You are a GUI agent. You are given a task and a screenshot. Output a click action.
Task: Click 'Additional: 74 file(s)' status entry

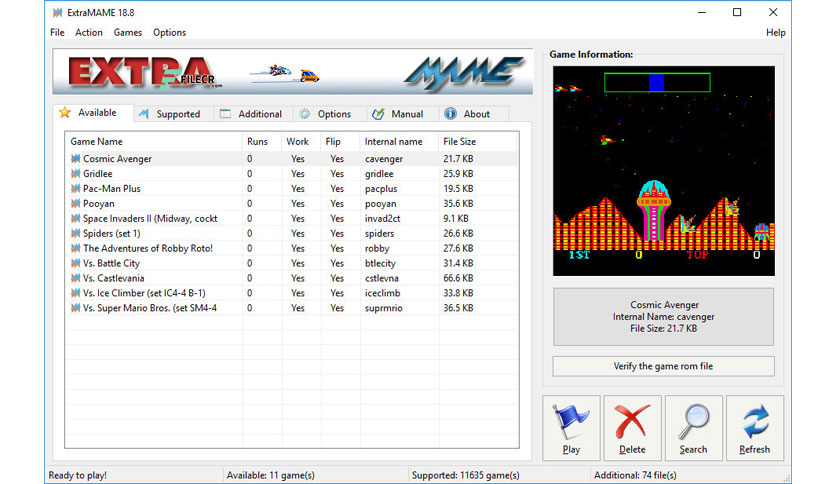635,475
